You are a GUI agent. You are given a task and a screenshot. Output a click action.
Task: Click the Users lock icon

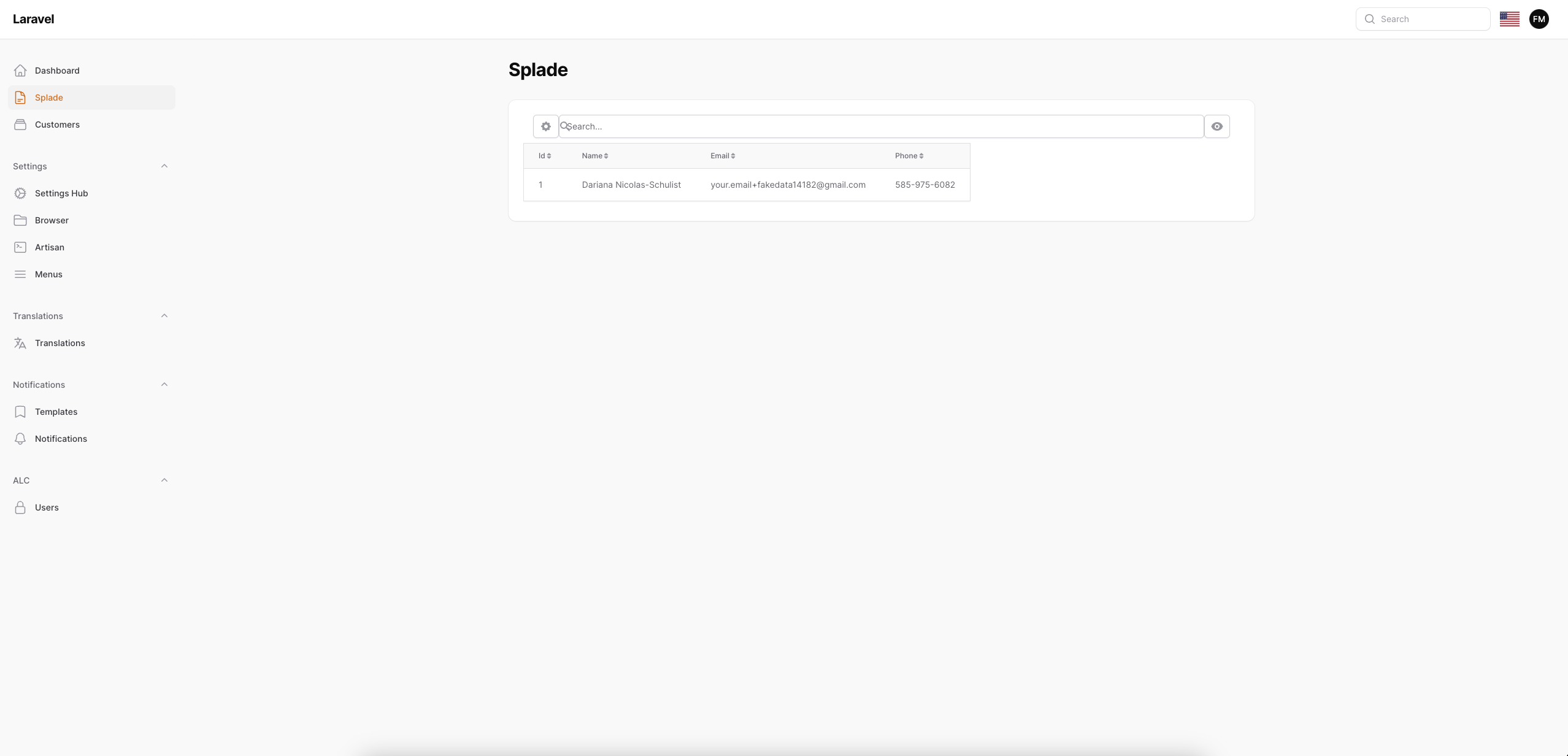point(20,507)
